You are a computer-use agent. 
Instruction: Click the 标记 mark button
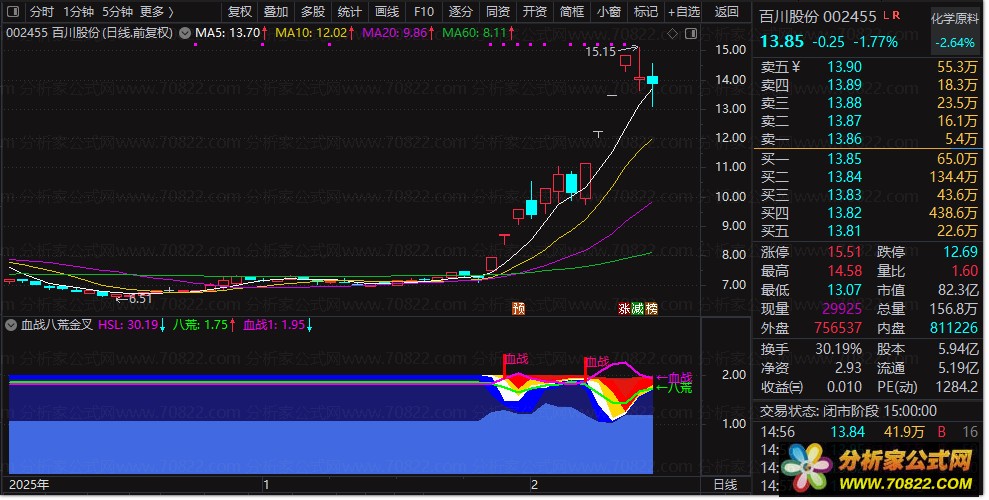[645, 11]
